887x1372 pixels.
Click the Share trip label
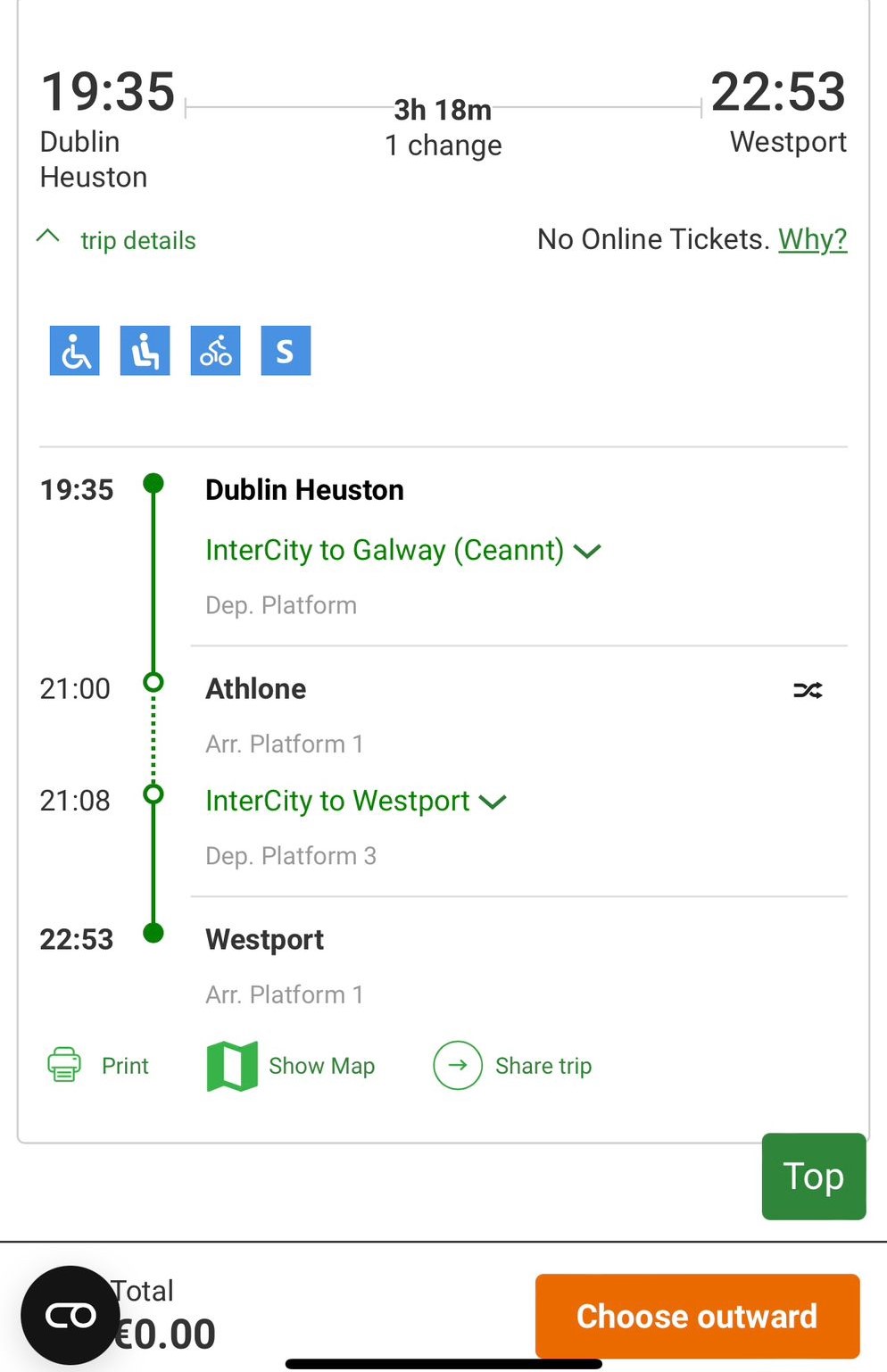[x=543, y=1066]
